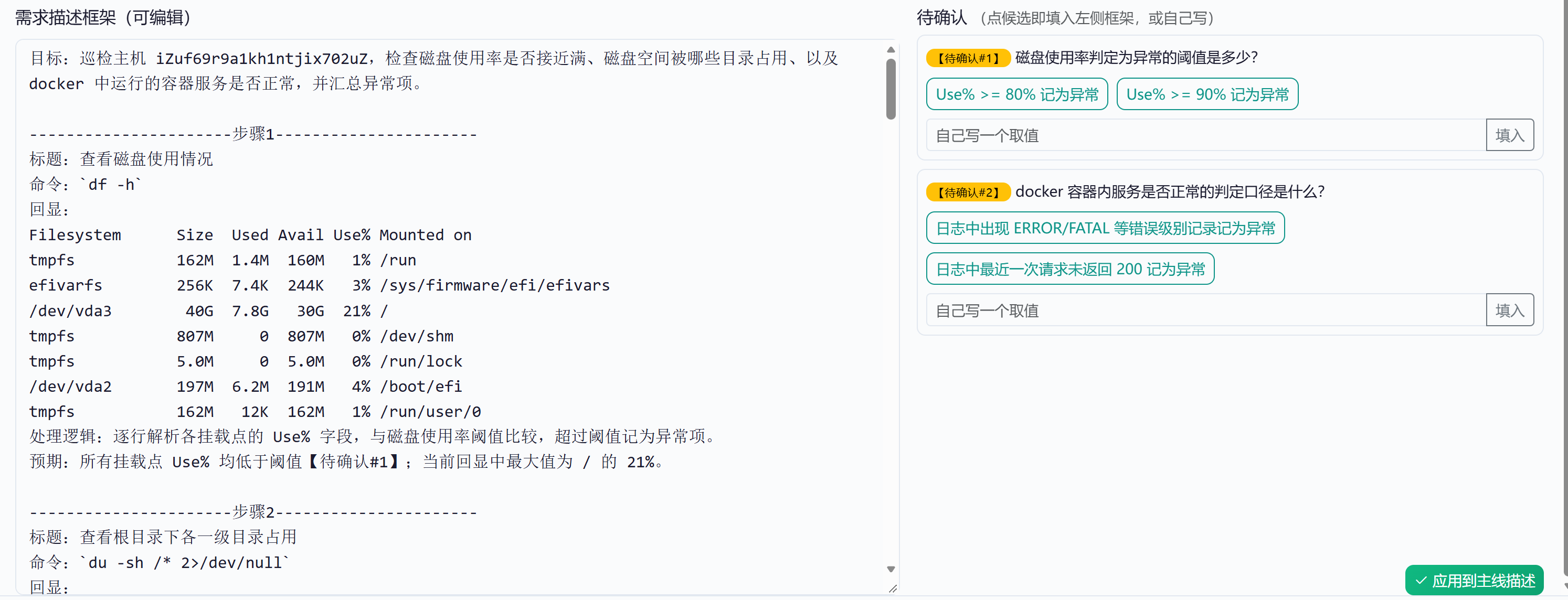The height and width of the screenshot is (600, 1568).
Task: Click the 'docker 容器内服务是否正常的判定口径是什么?' question
Action: tap(1170, 192)
